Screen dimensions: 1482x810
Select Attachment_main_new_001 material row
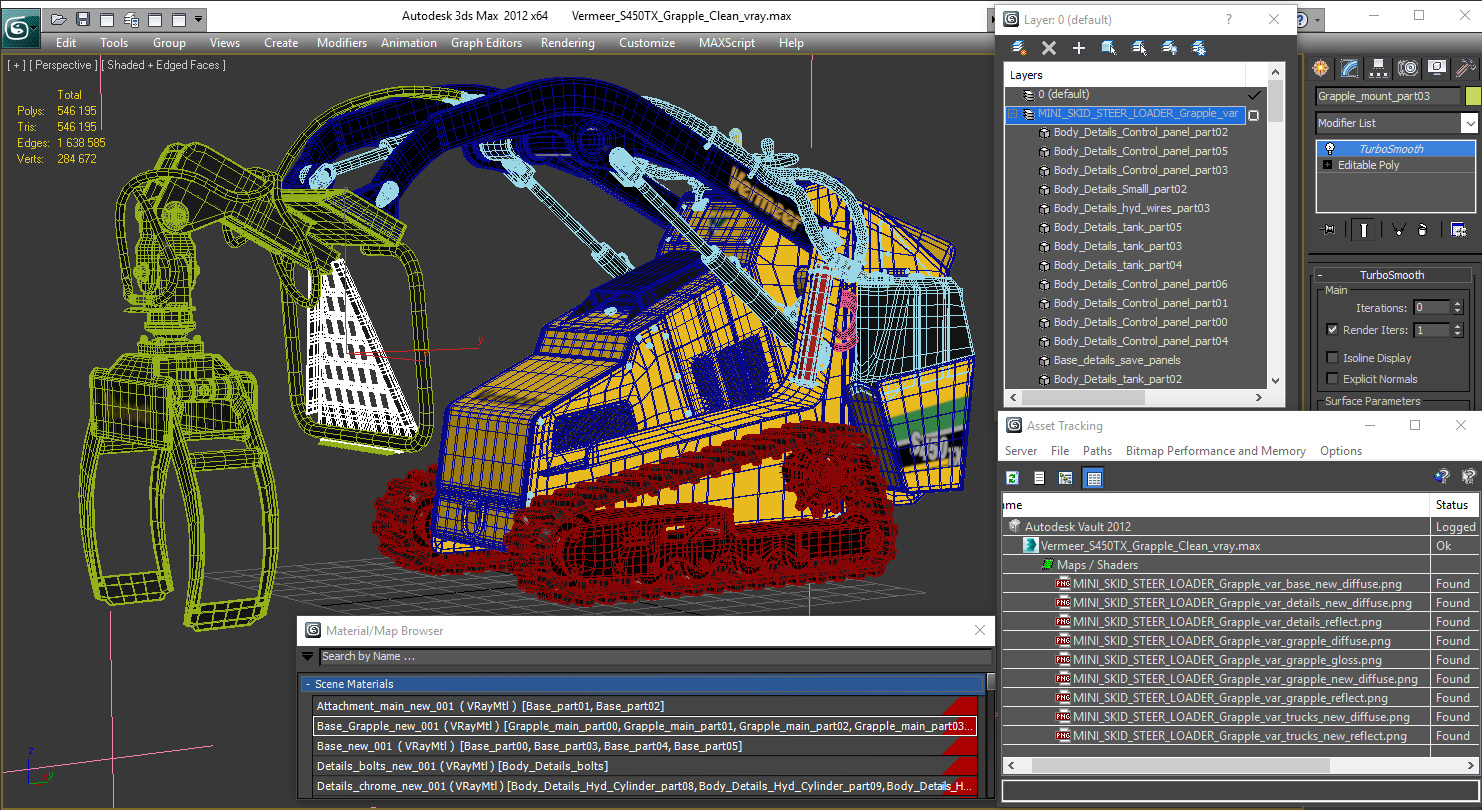click(x=645, y=706)
